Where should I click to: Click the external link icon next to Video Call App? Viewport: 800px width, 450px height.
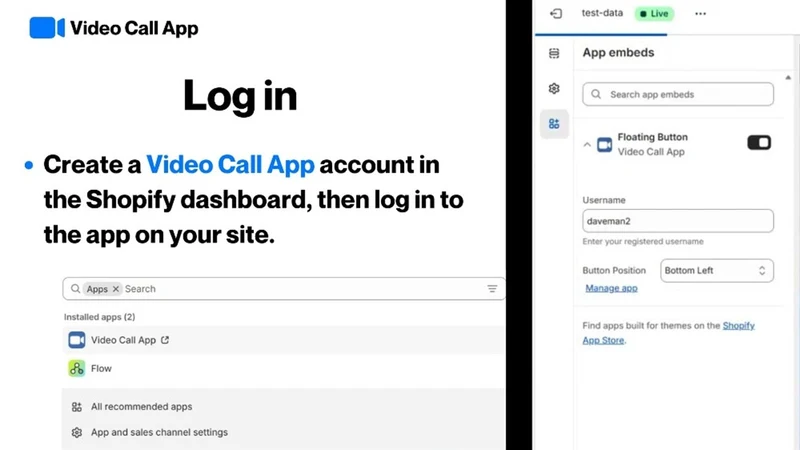tap(165, 340)
